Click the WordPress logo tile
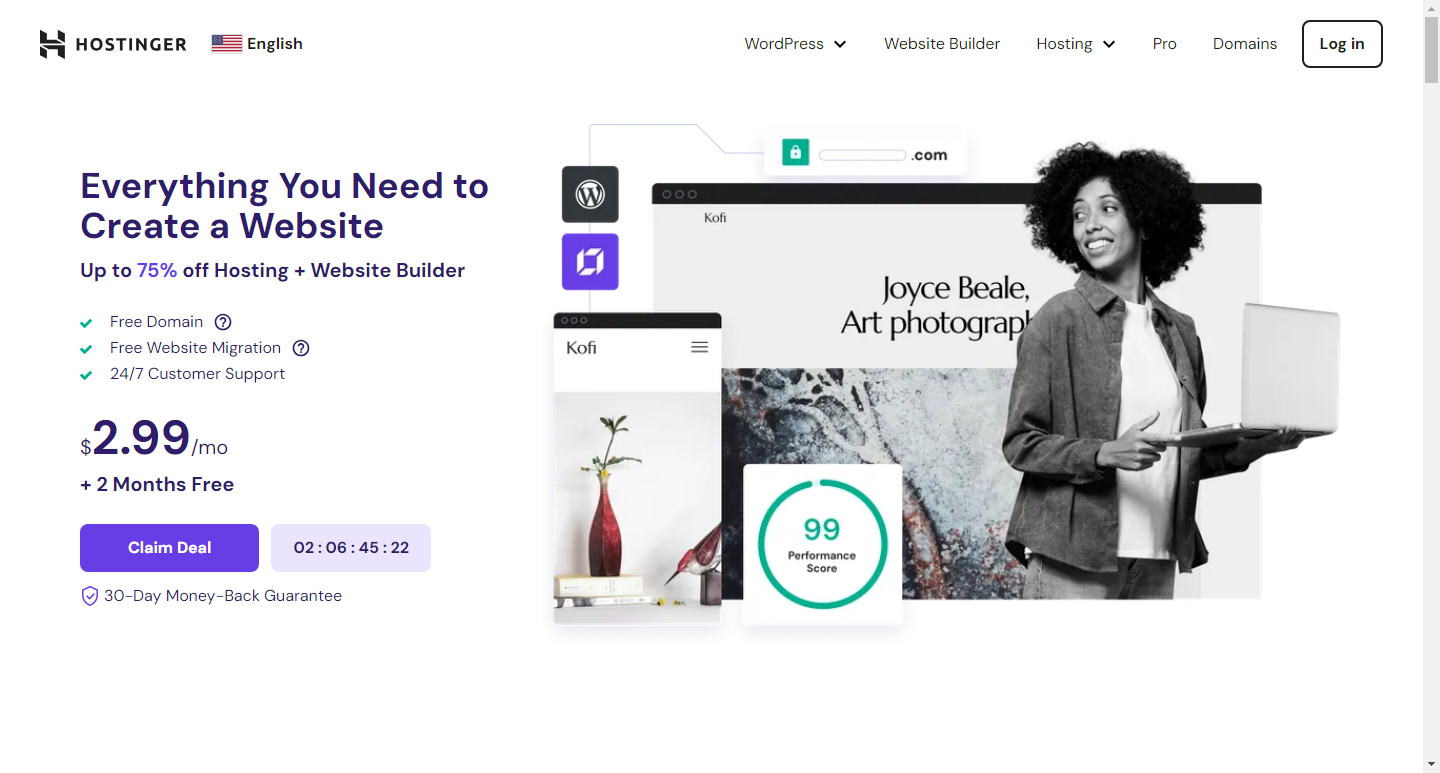1440x773 pixels. 590,194
